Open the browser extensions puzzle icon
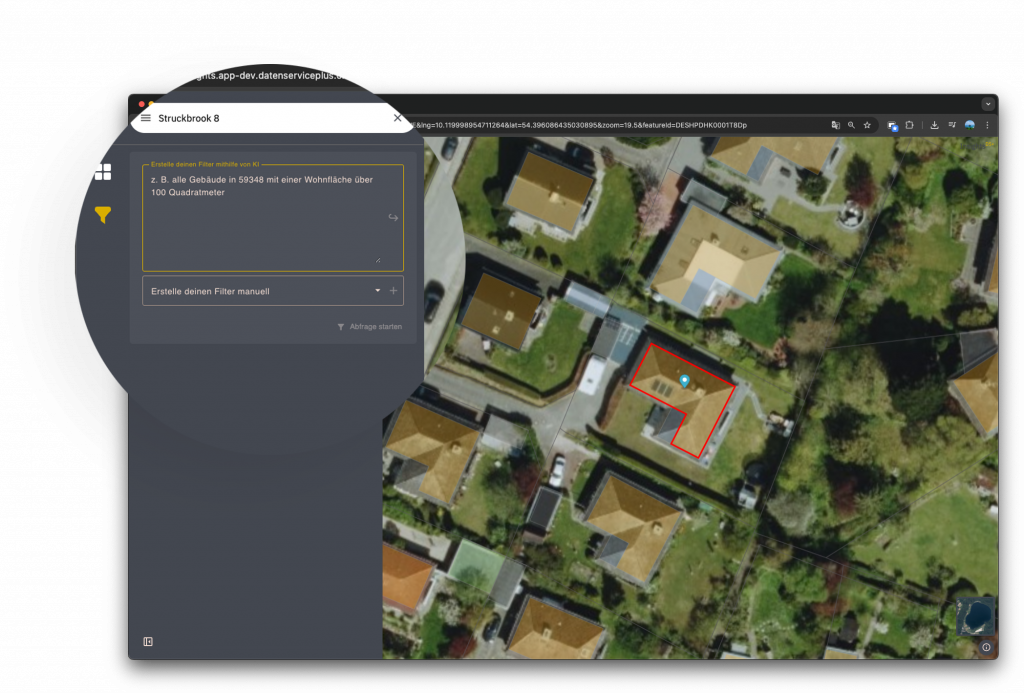This screenshot has height=693, width=1024. tap(910, 125)
